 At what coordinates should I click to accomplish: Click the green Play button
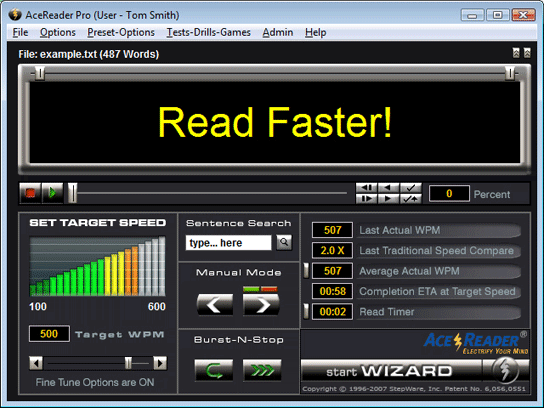[x=52, y=193]
